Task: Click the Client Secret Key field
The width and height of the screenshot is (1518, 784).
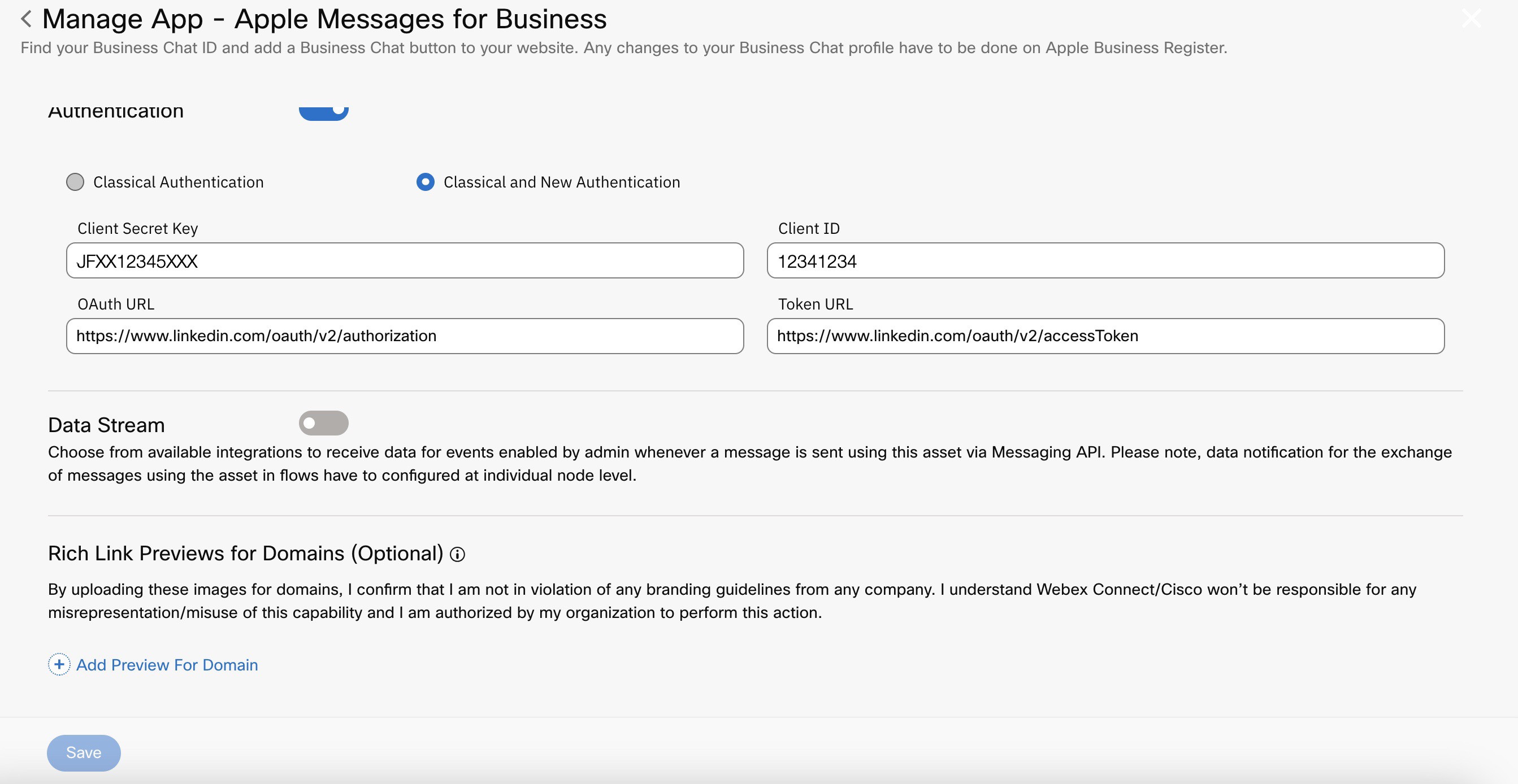Action: [405, 260]
